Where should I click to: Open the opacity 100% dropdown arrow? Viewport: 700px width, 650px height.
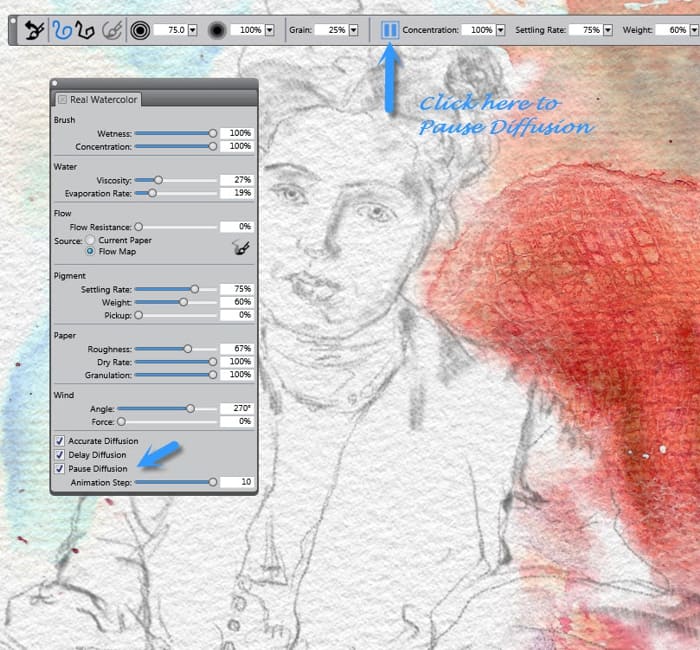click(x=270, y=30)
